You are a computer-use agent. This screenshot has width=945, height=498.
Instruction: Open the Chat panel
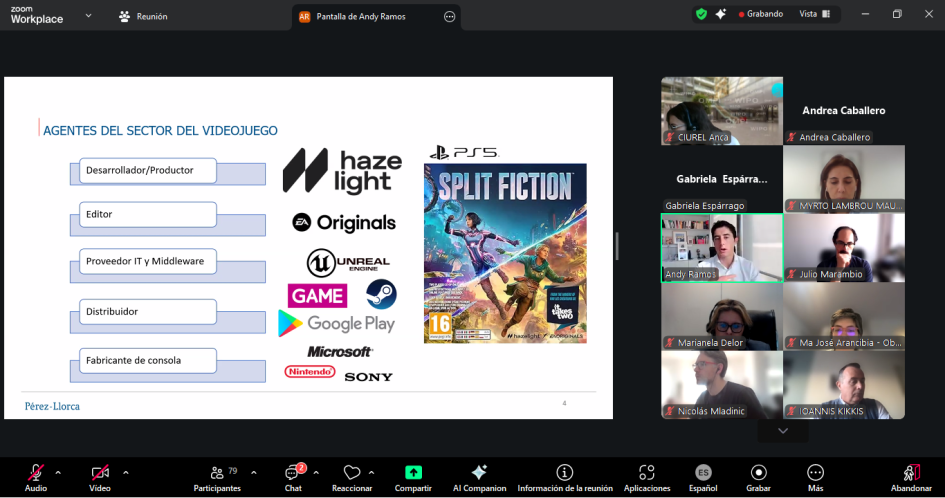[x=294, y=478]
